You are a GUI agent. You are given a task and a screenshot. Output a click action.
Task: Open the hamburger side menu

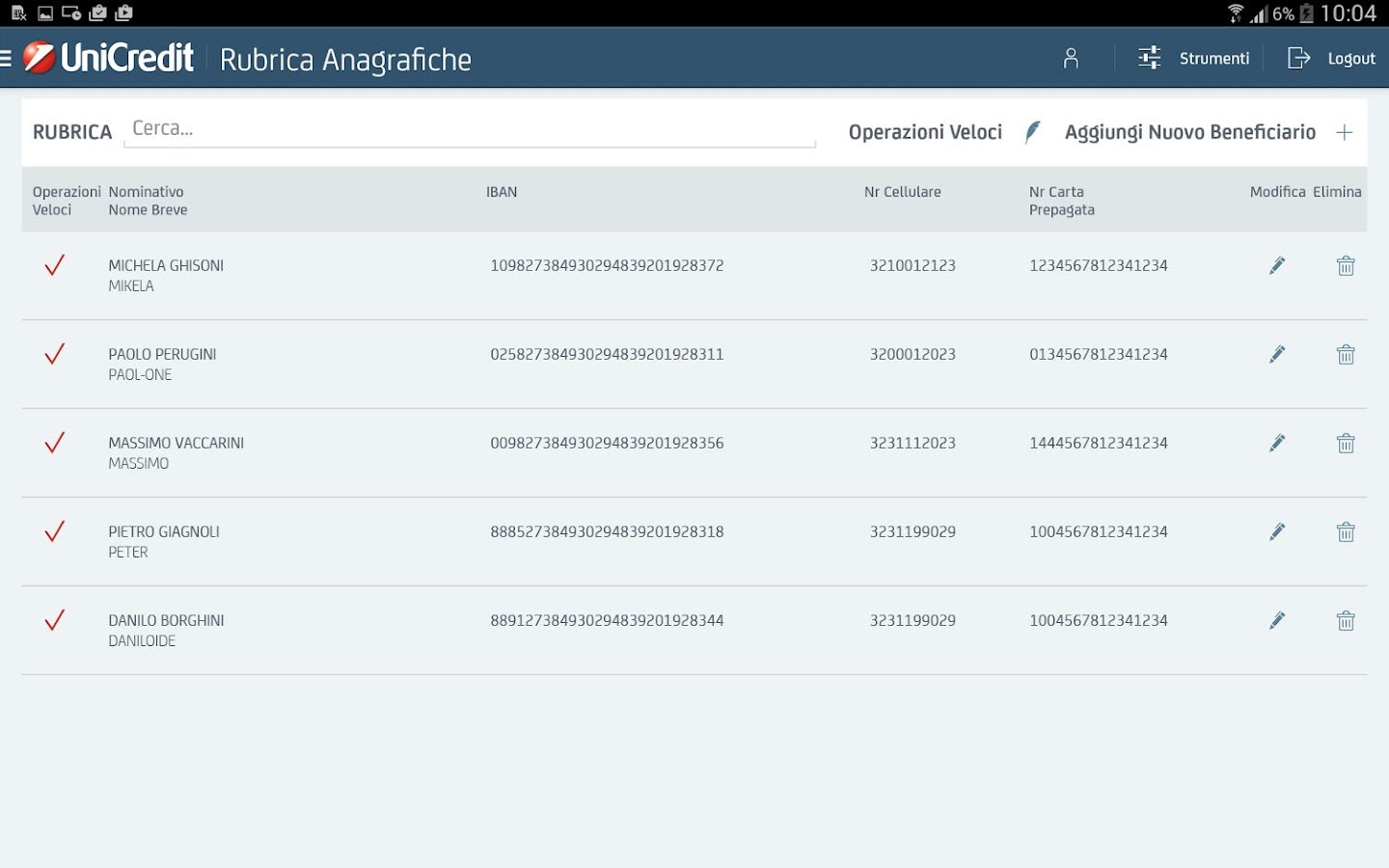pos(5,59)
